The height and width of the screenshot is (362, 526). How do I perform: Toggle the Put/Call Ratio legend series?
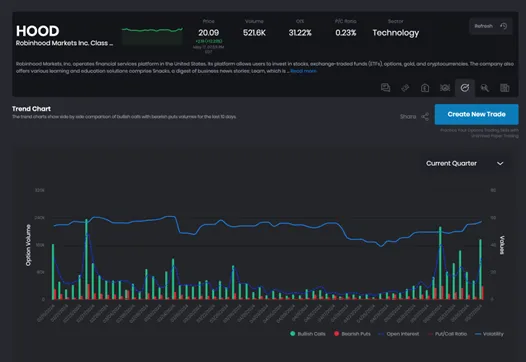coord(447,334)
